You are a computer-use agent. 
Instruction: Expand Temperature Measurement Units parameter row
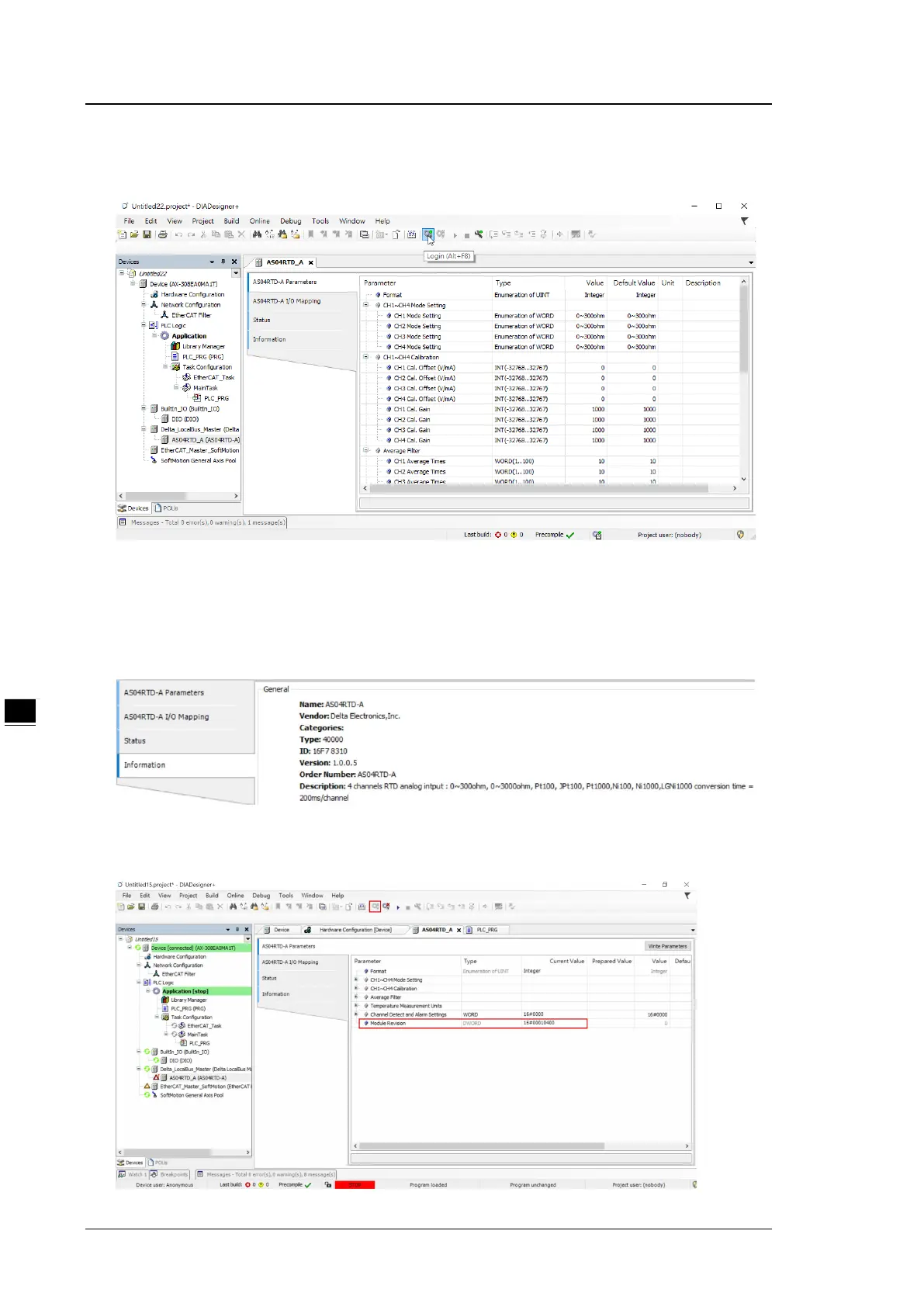click(x=356, y=1006)
